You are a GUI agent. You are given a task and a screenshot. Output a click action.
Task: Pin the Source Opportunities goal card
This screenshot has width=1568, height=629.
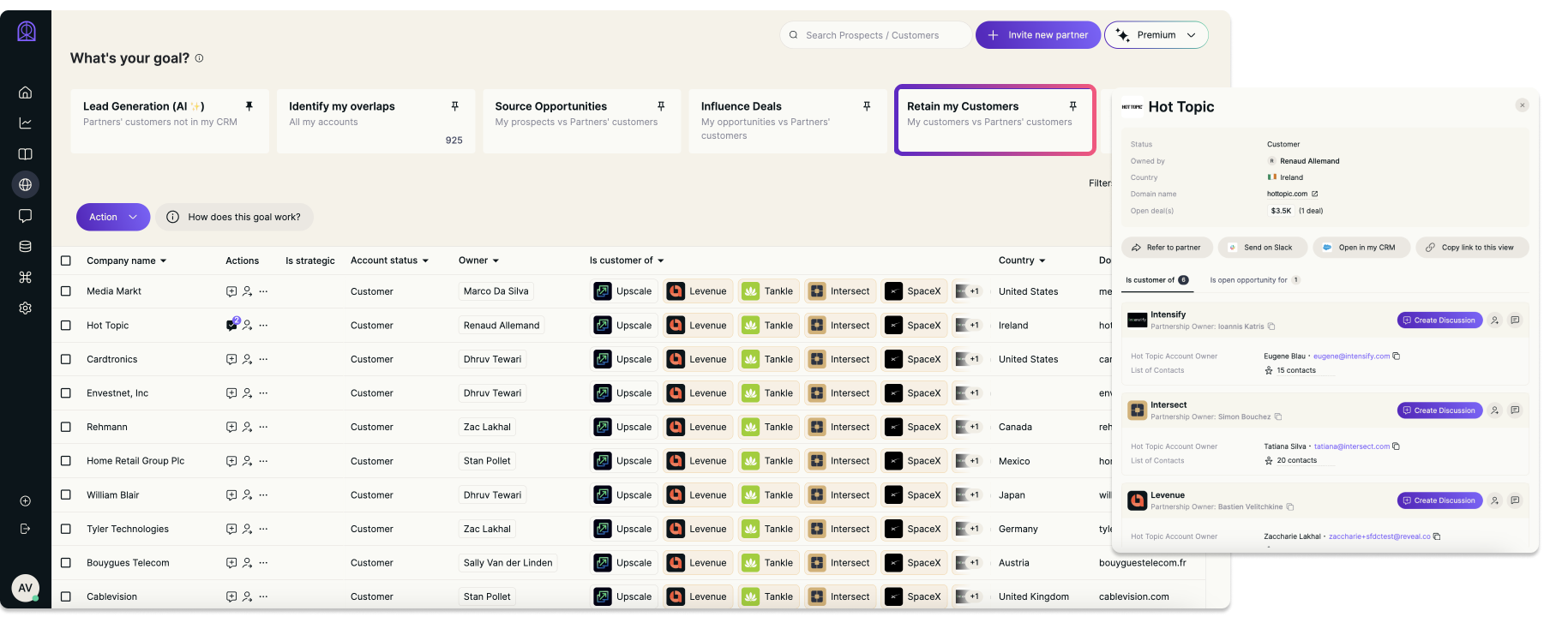tap(661, 106)
